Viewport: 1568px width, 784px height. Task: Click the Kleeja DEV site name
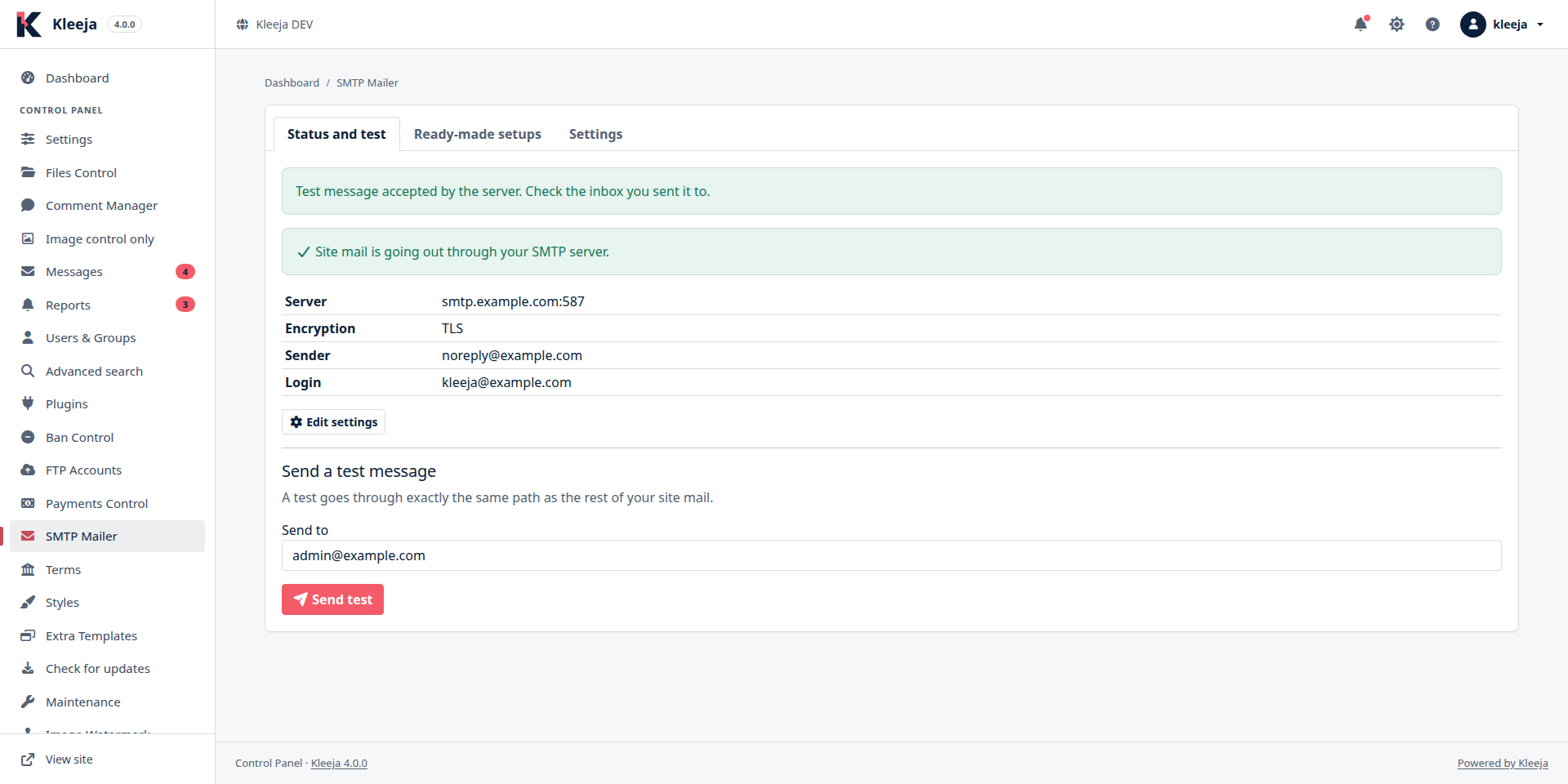point(284,24)
